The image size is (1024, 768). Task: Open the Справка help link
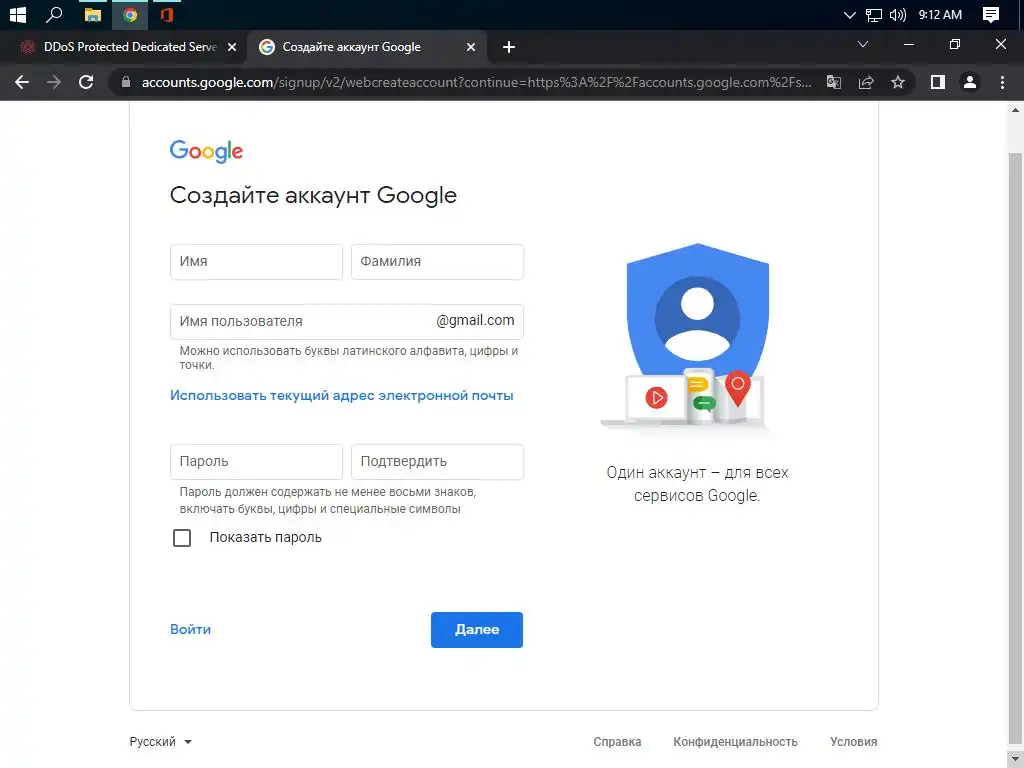point(617,742)
